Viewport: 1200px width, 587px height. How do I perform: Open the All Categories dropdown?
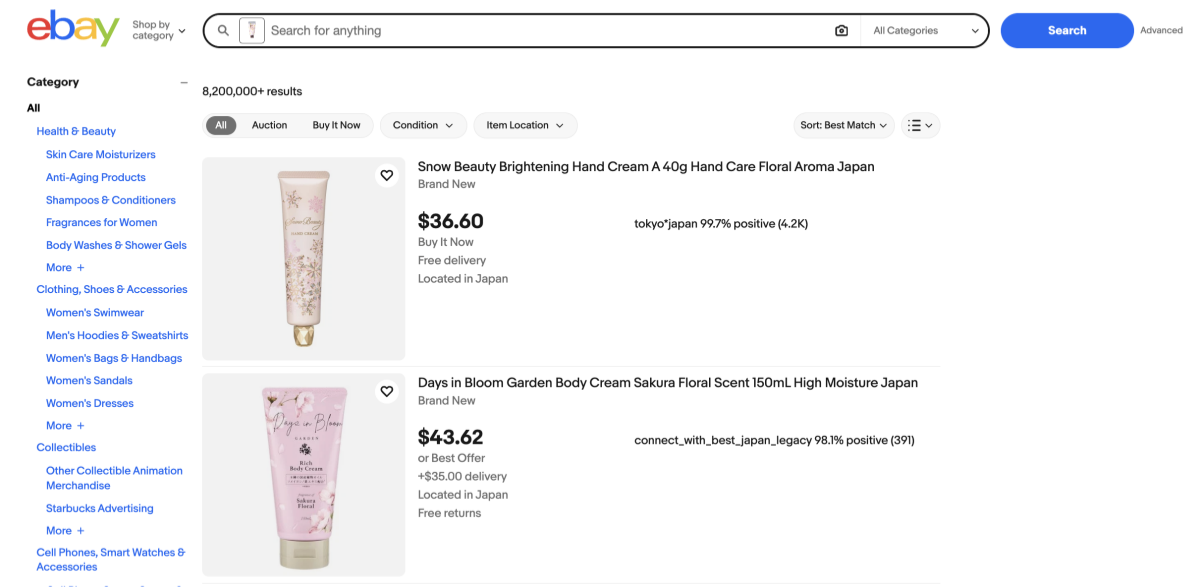pyautogui.click(x=925, y=31)
